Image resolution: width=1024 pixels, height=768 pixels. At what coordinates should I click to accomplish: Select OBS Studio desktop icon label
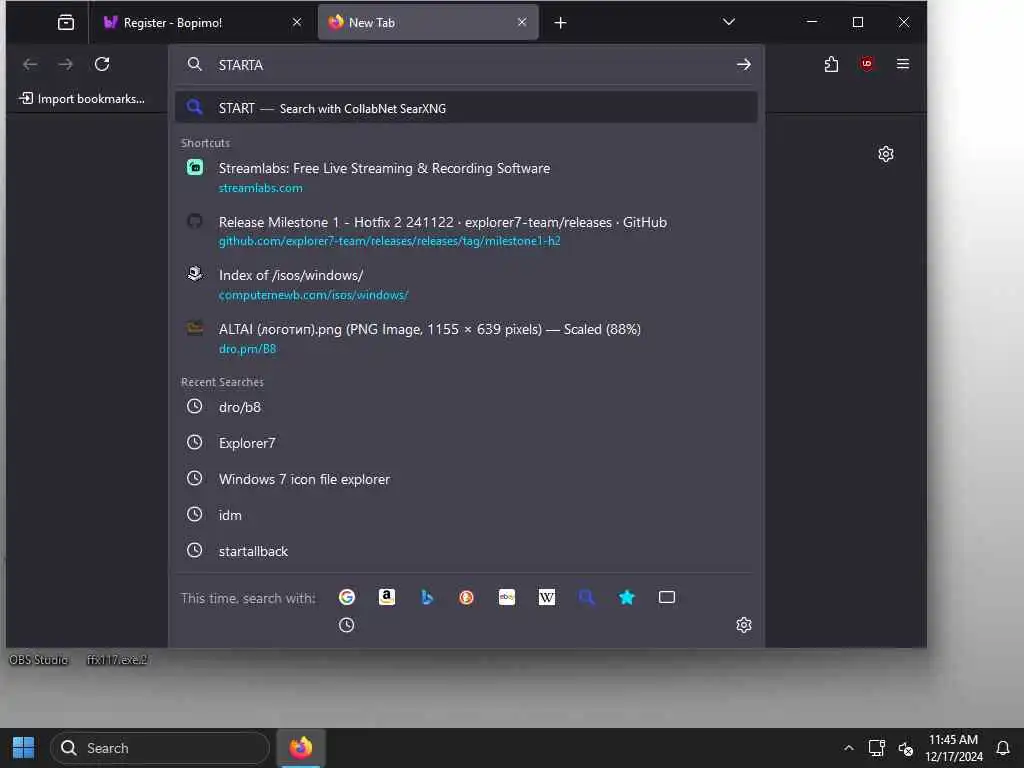(x=39, y=660)
